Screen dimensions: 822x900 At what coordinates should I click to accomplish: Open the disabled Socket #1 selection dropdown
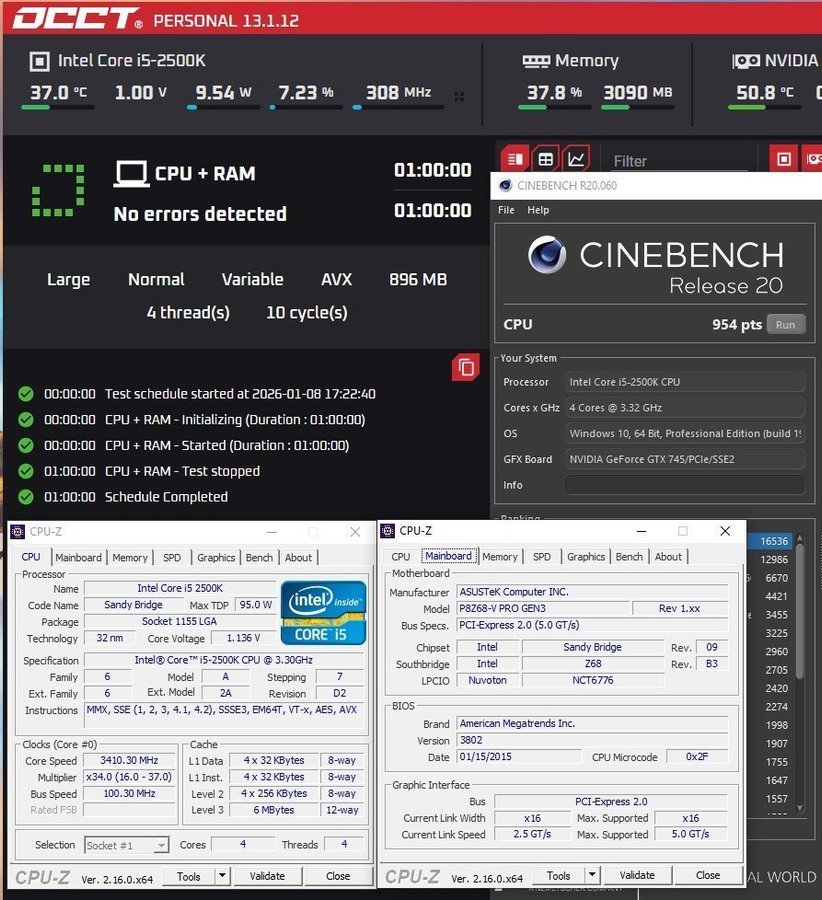pos(127,845)
